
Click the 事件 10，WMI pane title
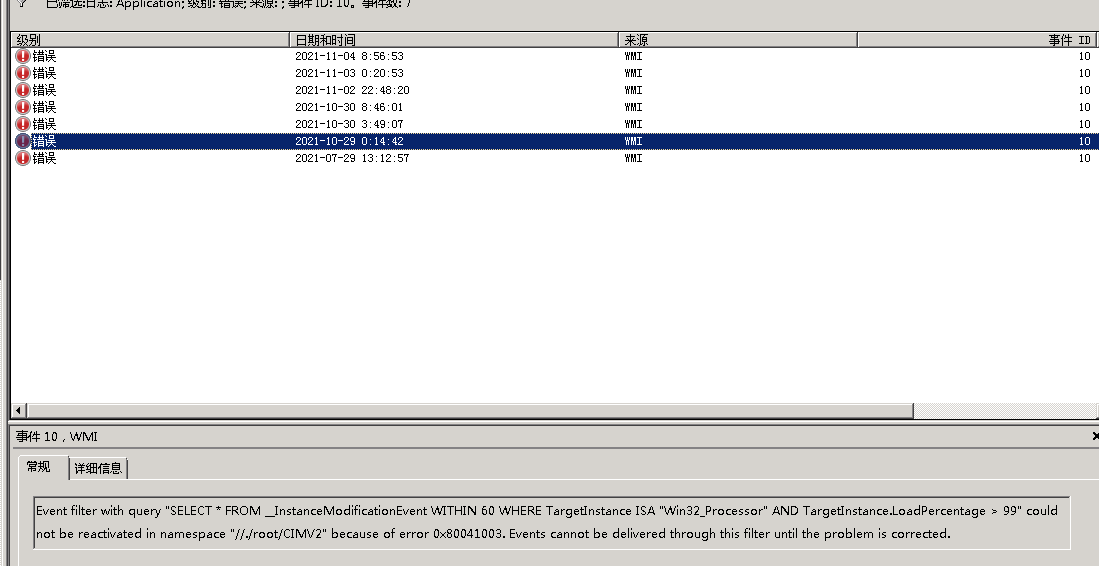[57, 436]
